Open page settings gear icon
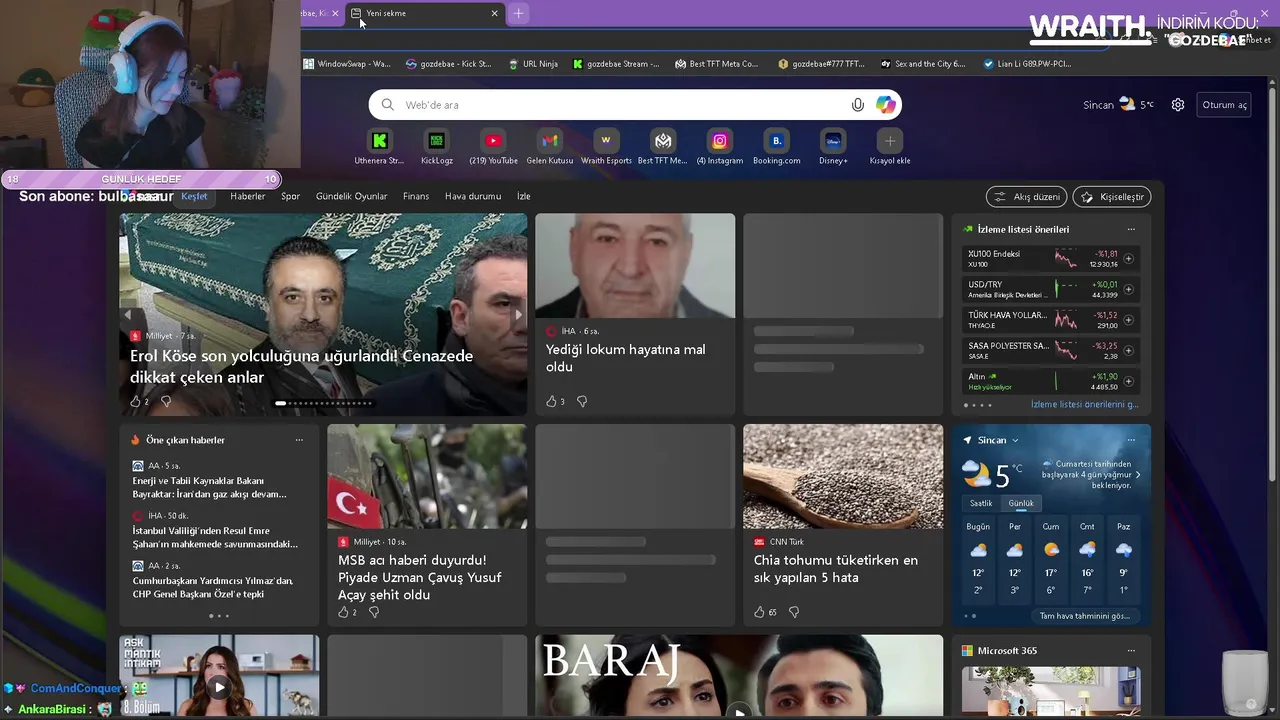Screen dimensions: 1280x720 click(1178, 105)
